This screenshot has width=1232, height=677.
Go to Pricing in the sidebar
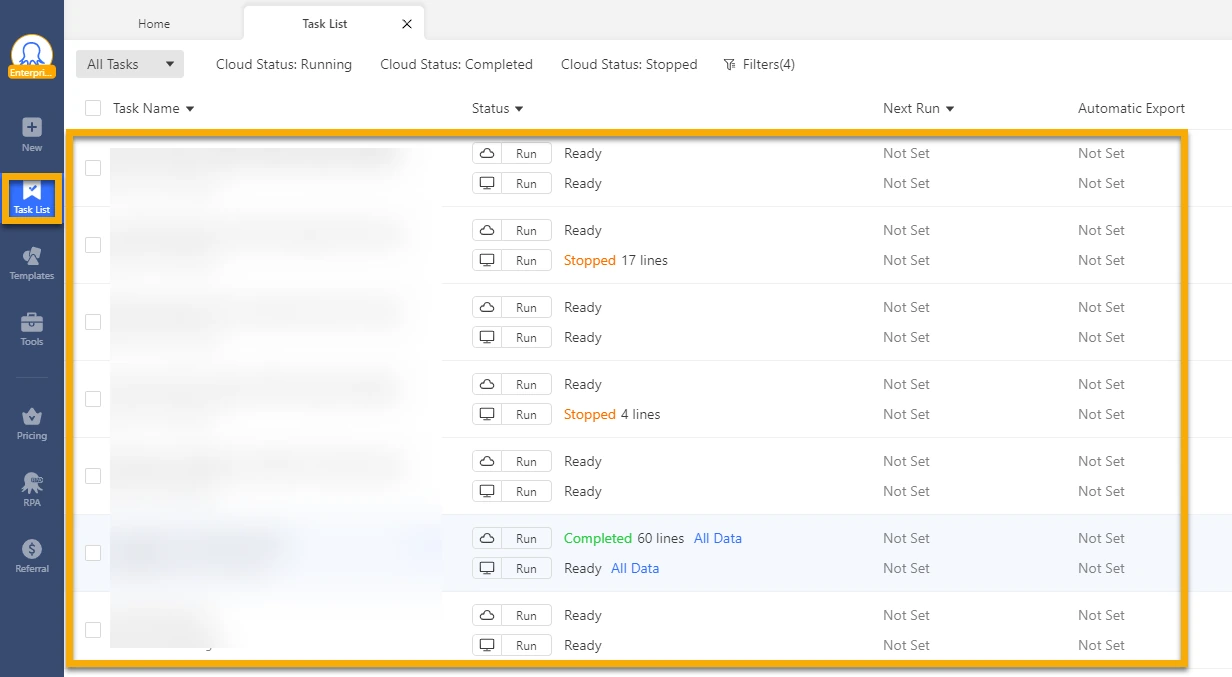pos(32,423)
